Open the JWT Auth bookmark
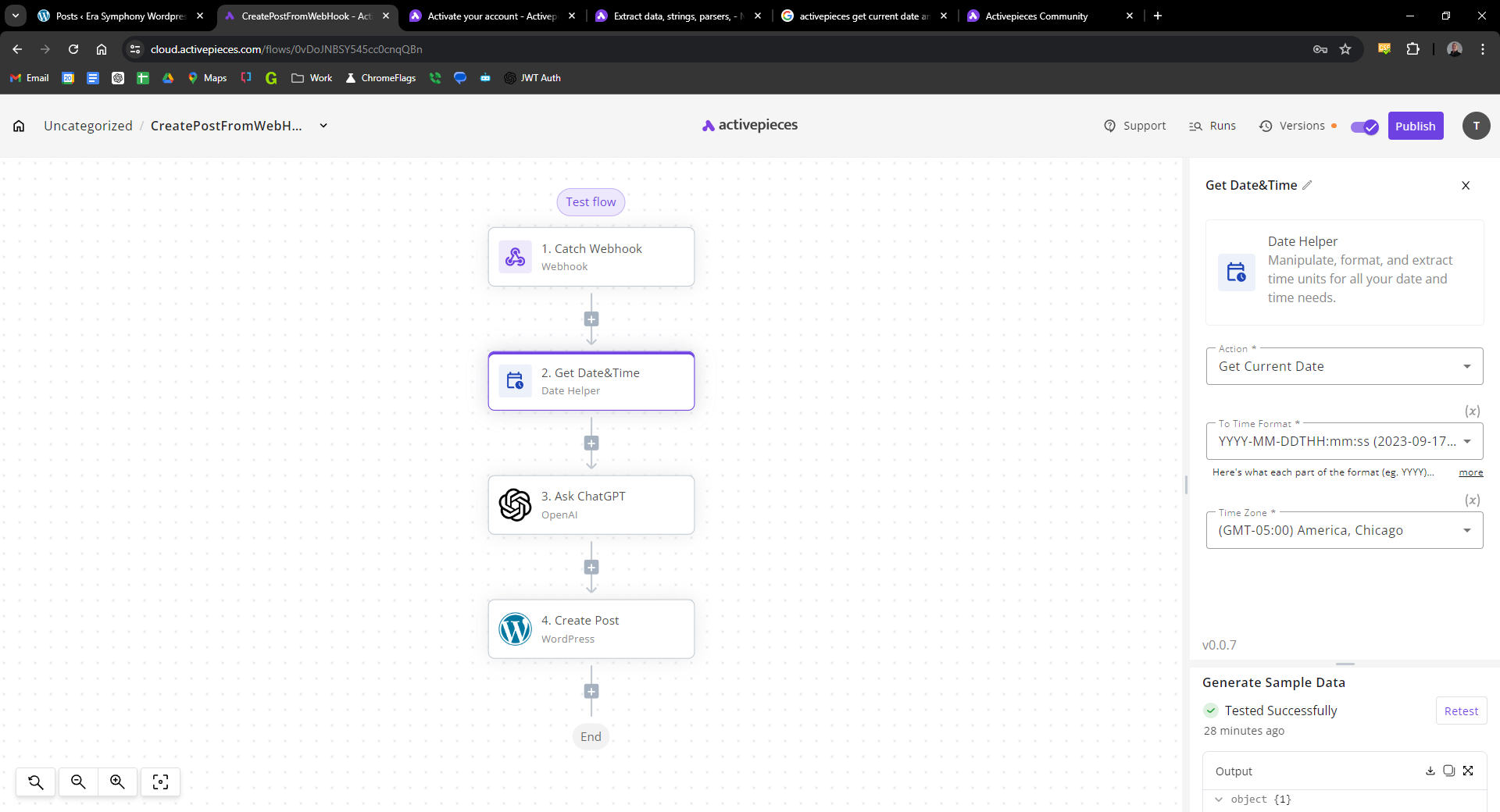The height and width of the screenshot is (812, 1500). pos(533,78)
